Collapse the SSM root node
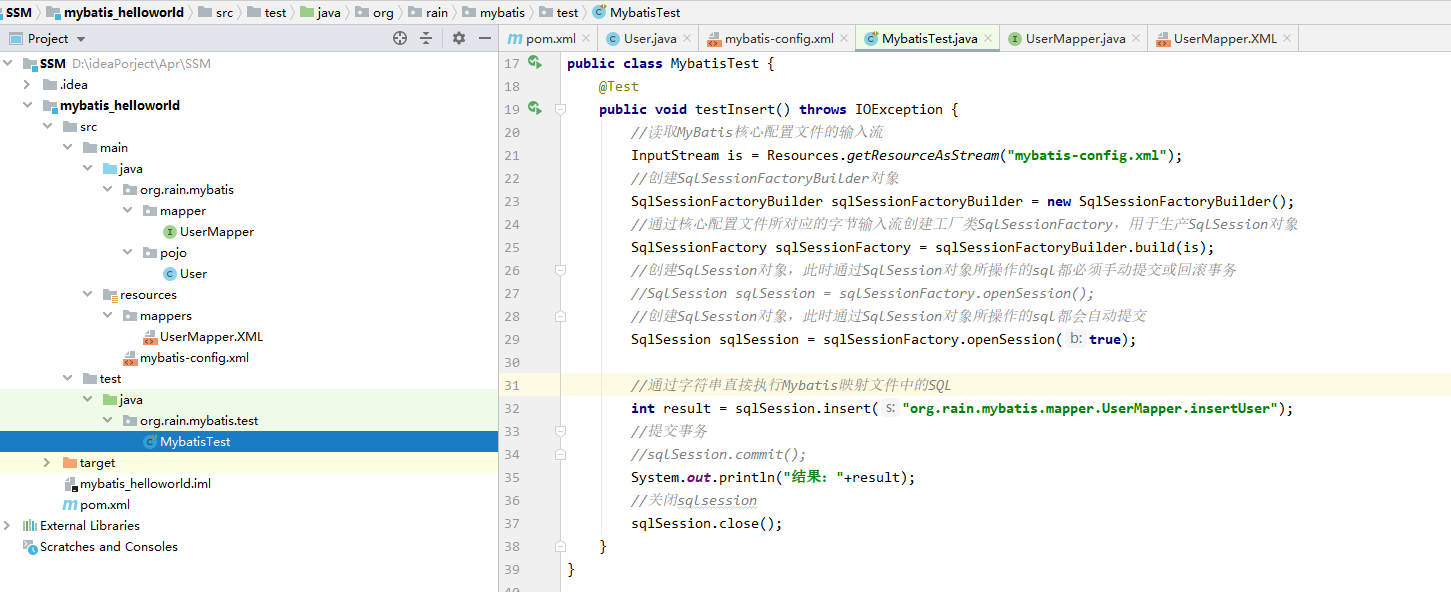The width and height of the screenshot is (1451, 592). pos(8,64)
